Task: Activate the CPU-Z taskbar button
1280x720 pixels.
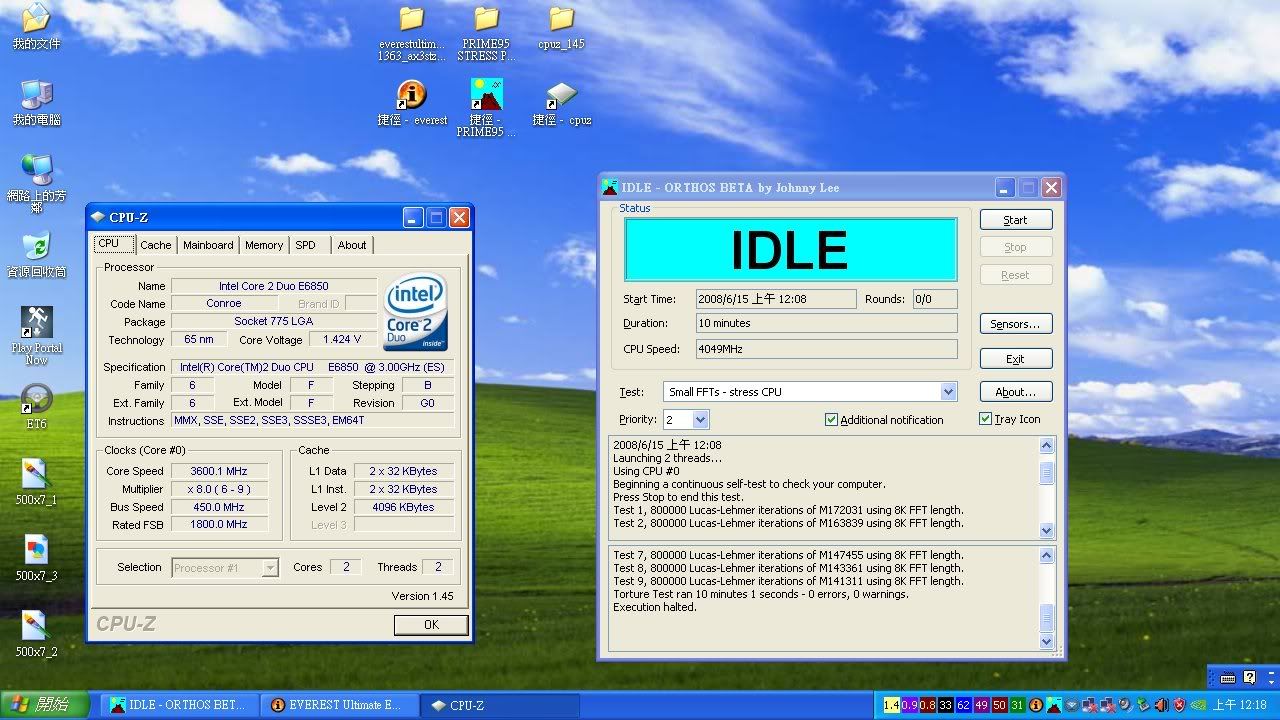Action: click(499, 705)
